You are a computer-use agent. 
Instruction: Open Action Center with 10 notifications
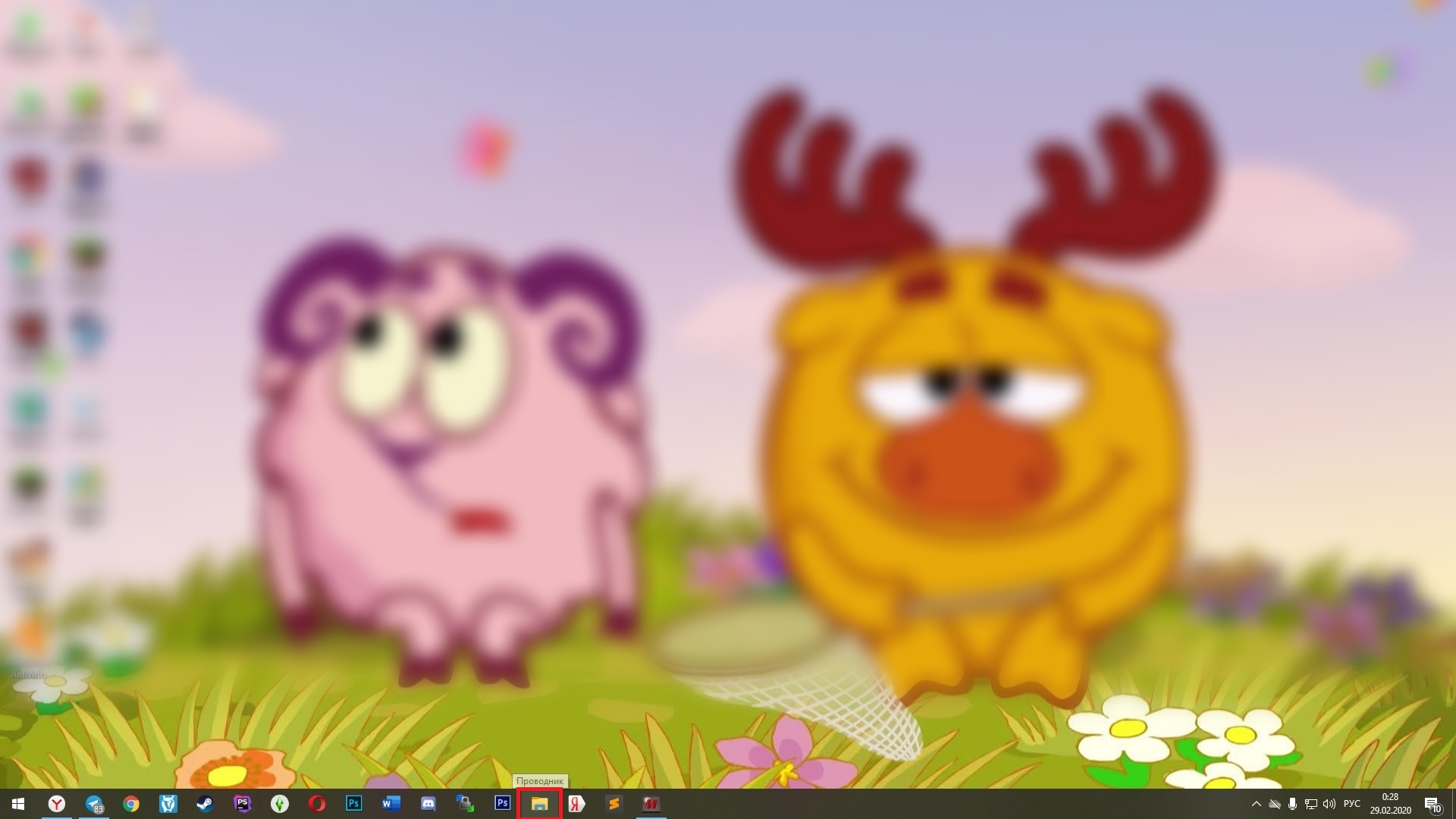tap(1432, 804)
